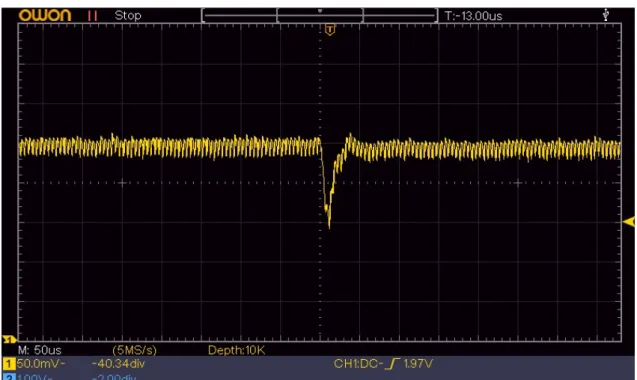
Task: Select the orange T trigger position marker
Action: [330, 30]
